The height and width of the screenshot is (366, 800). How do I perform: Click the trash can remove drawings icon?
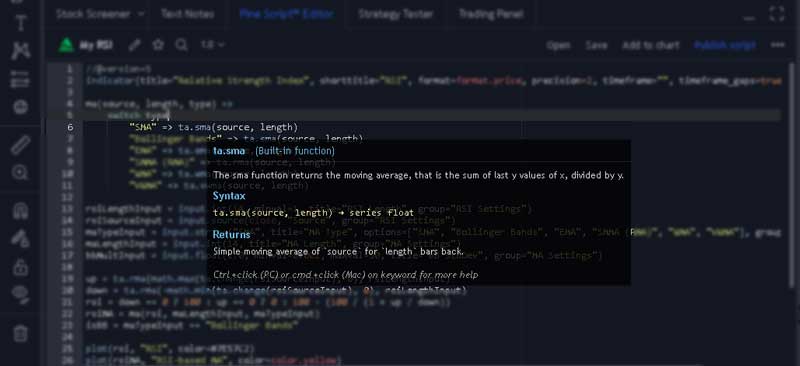tap(20, 334)
